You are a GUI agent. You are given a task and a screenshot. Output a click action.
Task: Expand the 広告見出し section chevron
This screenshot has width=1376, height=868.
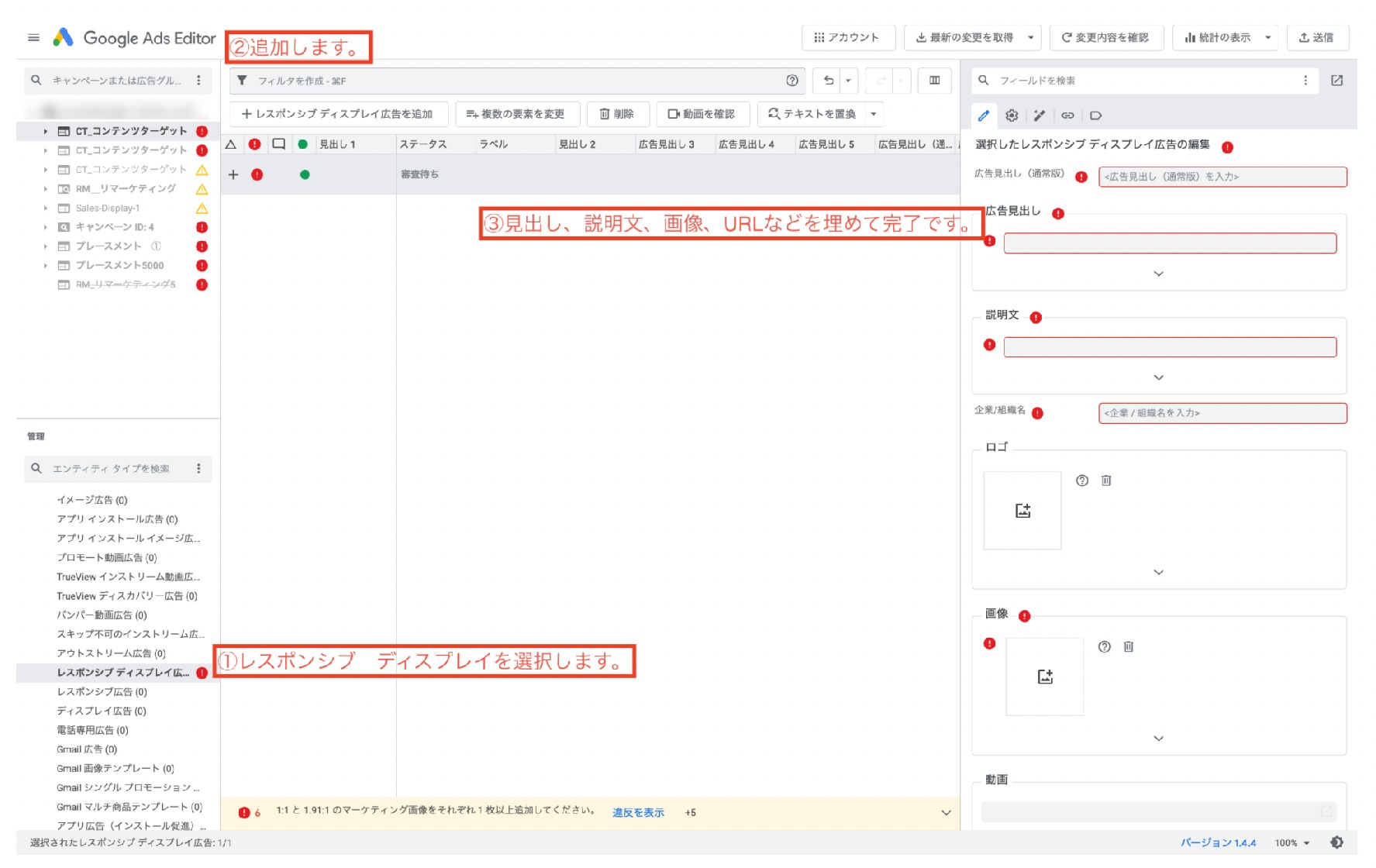(x=1159, y=274)
